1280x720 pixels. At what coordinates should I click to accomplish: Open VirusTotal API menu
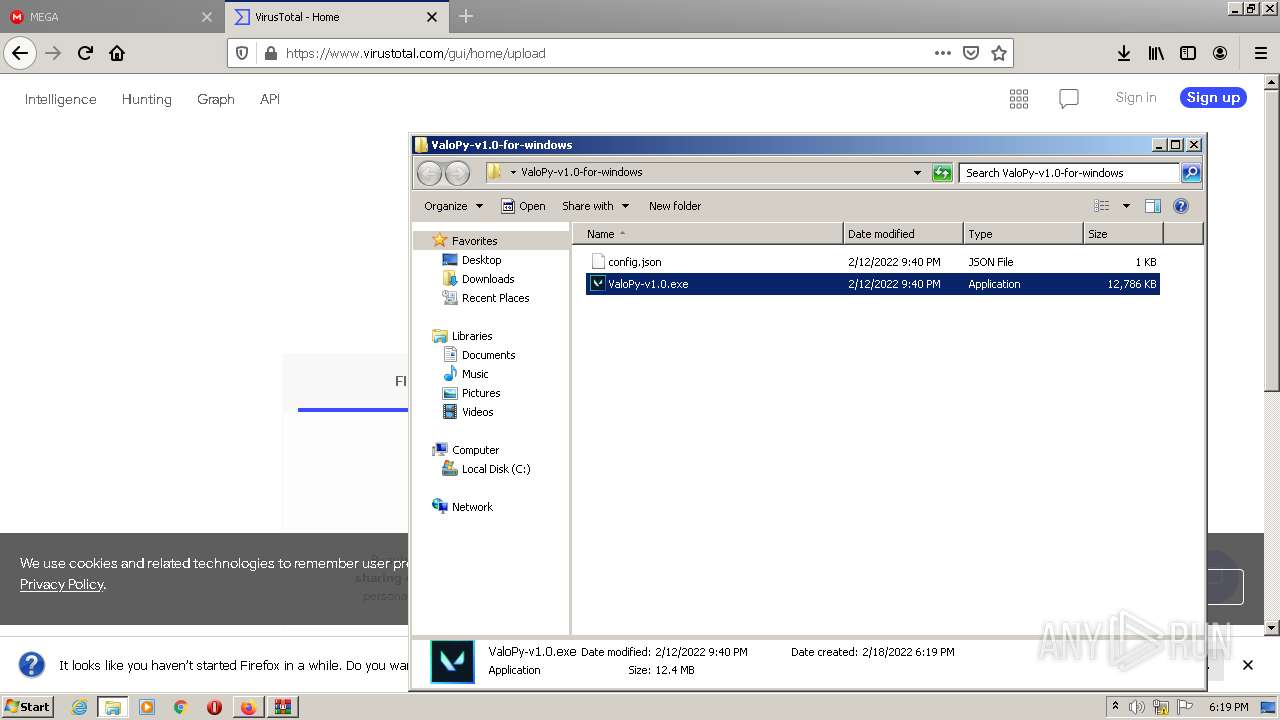(x=270, y=99)
